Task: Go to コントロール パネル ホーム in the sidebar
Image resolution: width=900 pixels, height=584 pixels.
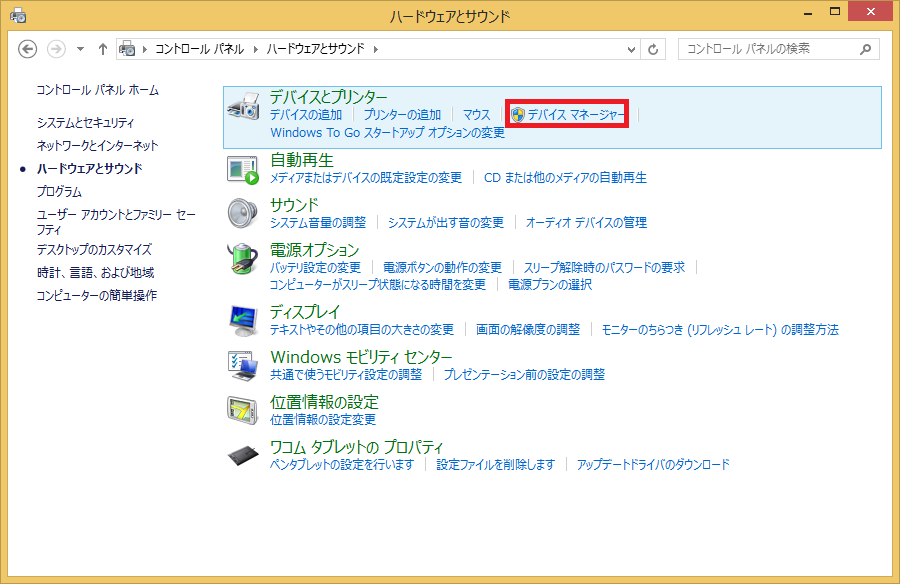Action: coord(98,90)
